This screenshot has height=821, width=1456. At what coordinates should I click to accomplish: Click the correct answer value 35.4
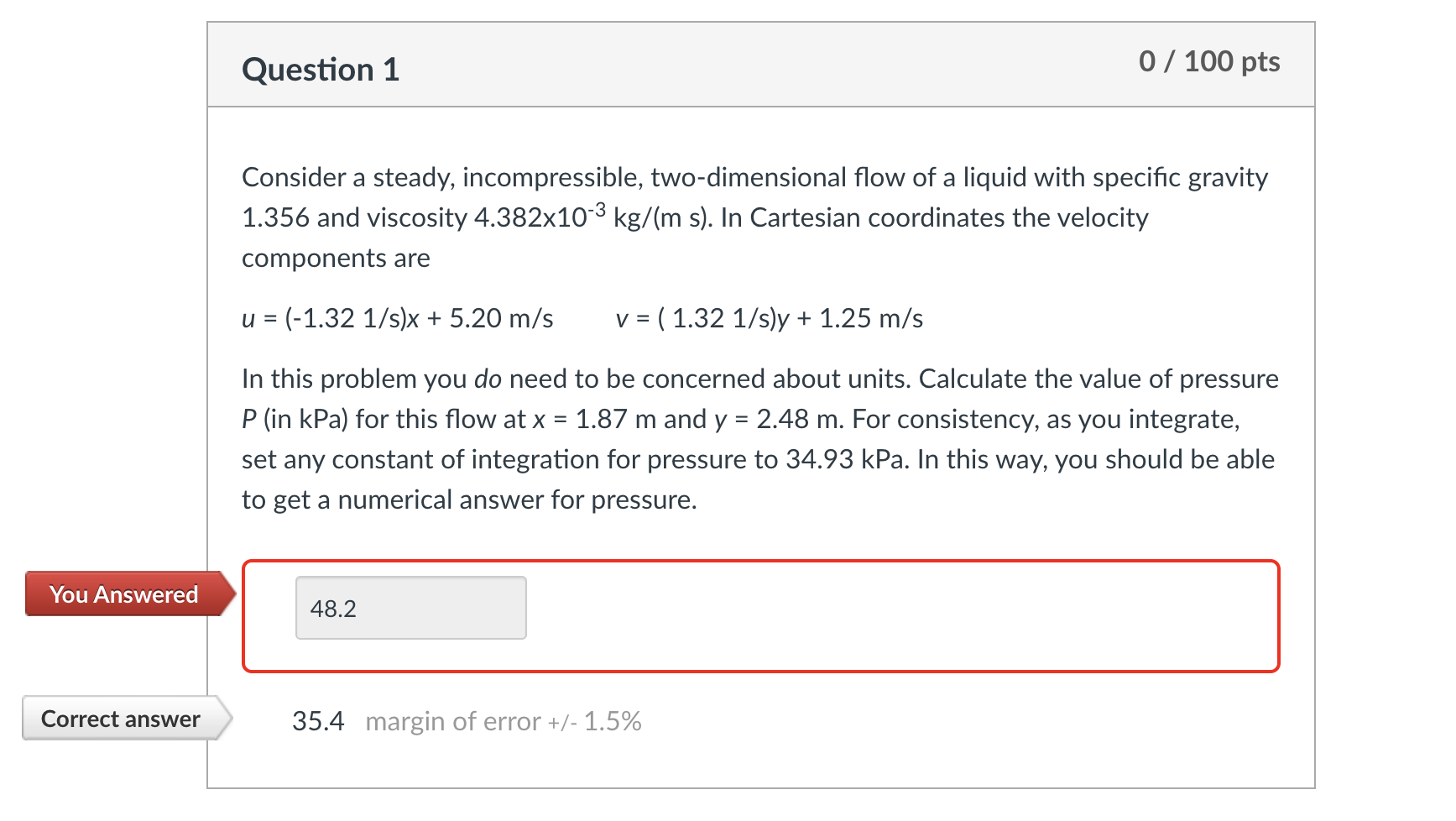pos(318,721)
